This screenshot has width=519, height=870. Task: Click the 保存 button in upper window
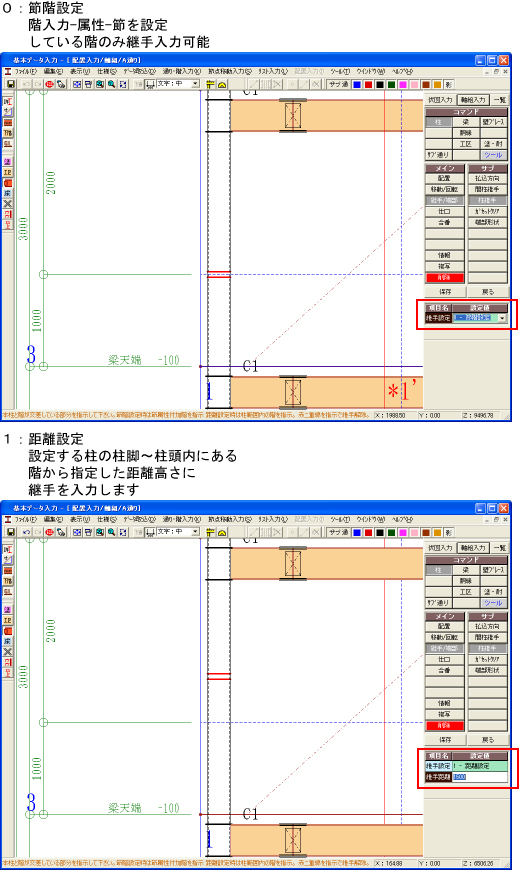[445, 292]
